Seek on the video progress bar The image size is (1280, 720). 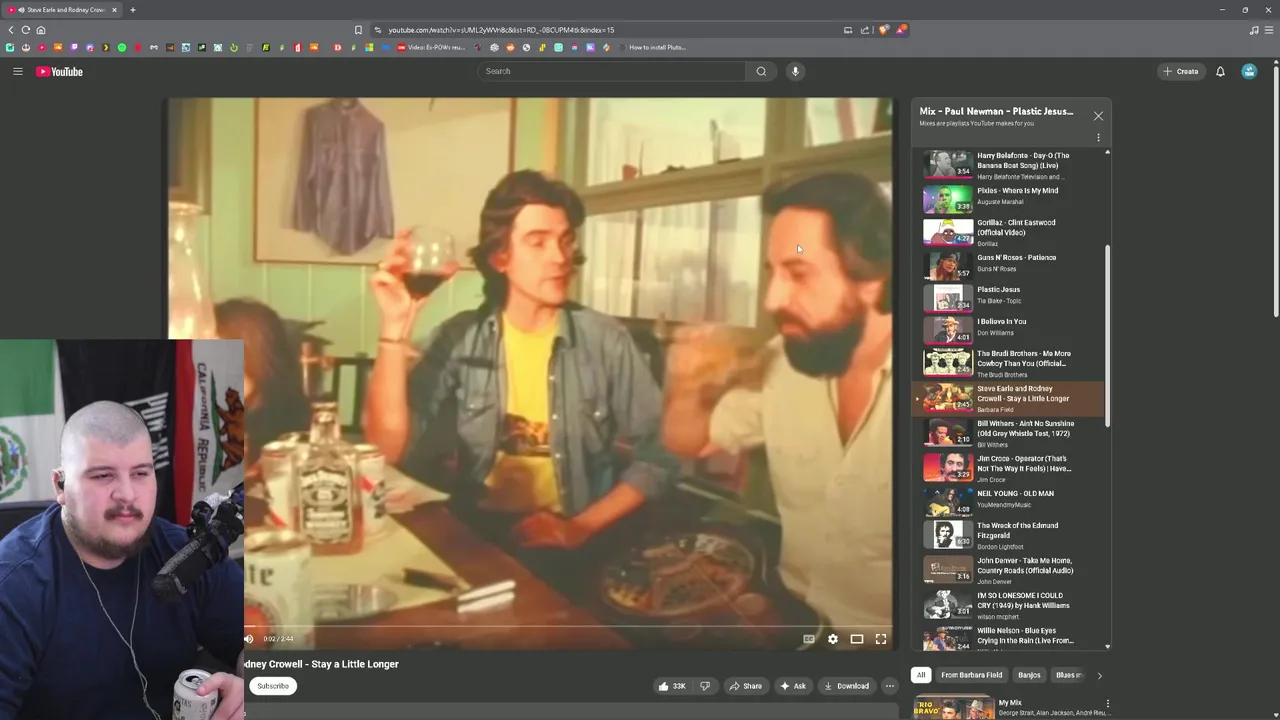(568, 626)
